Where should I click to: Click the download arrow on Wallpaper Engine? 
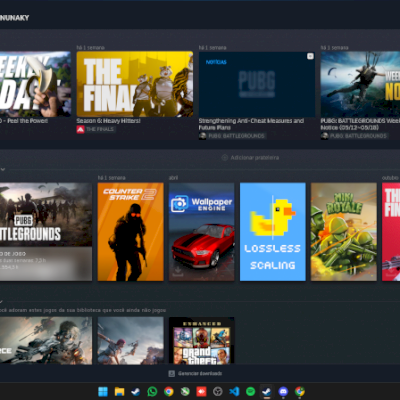click(178, 271)
